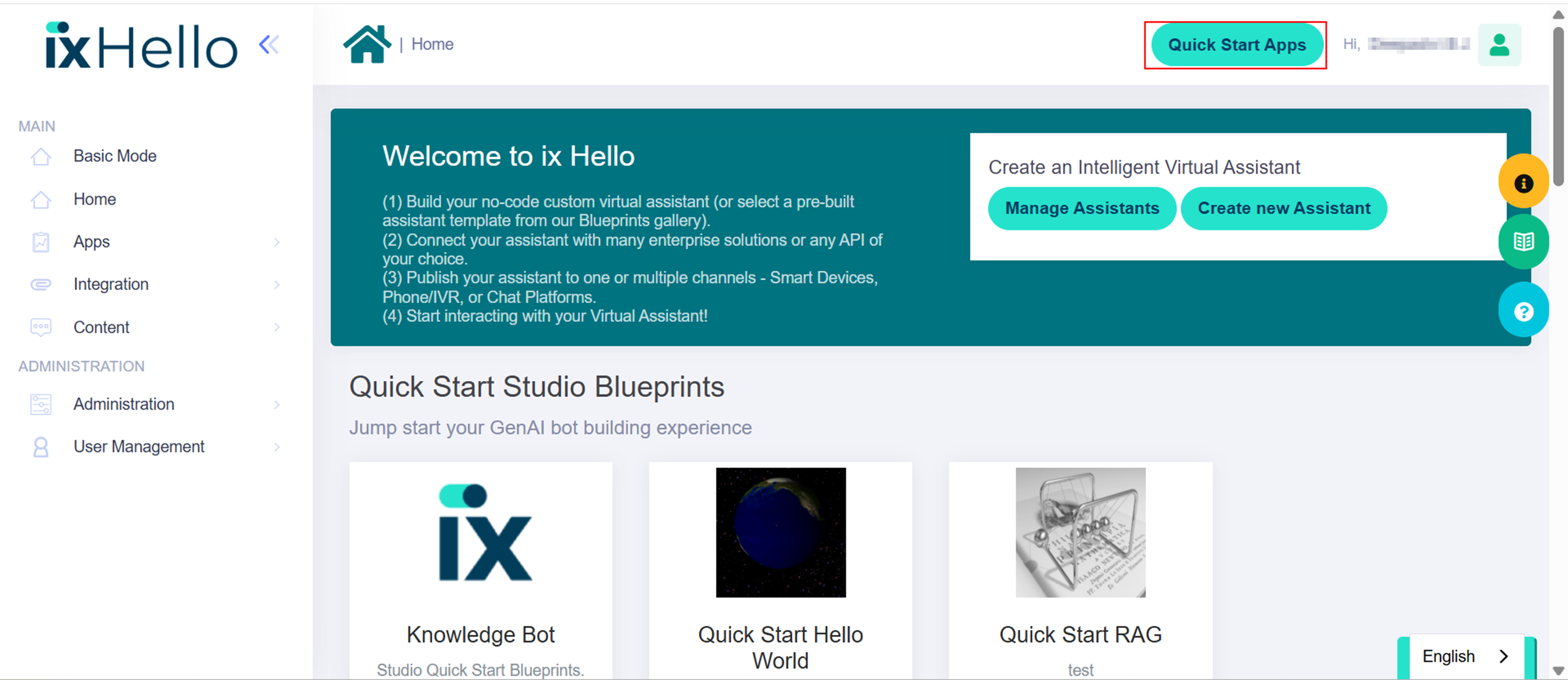1568x680 pixels.
Task: Collapse the sidebar with double-chevron icon
Action: coord(269,44)
